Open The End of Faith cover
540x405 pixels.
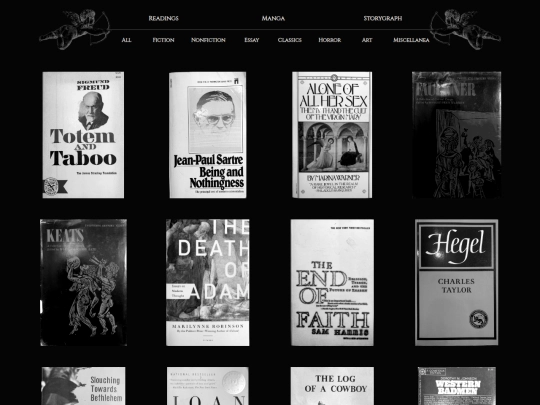(x=332, y=282)
